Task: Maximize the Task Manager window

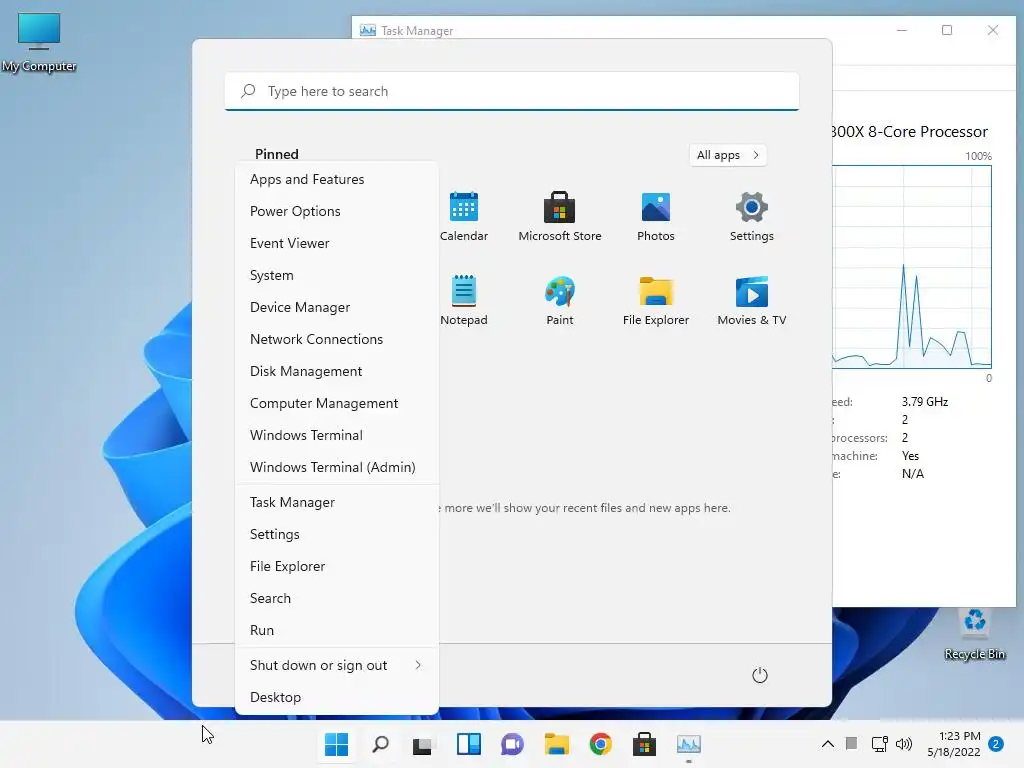Action: [947, 30]
